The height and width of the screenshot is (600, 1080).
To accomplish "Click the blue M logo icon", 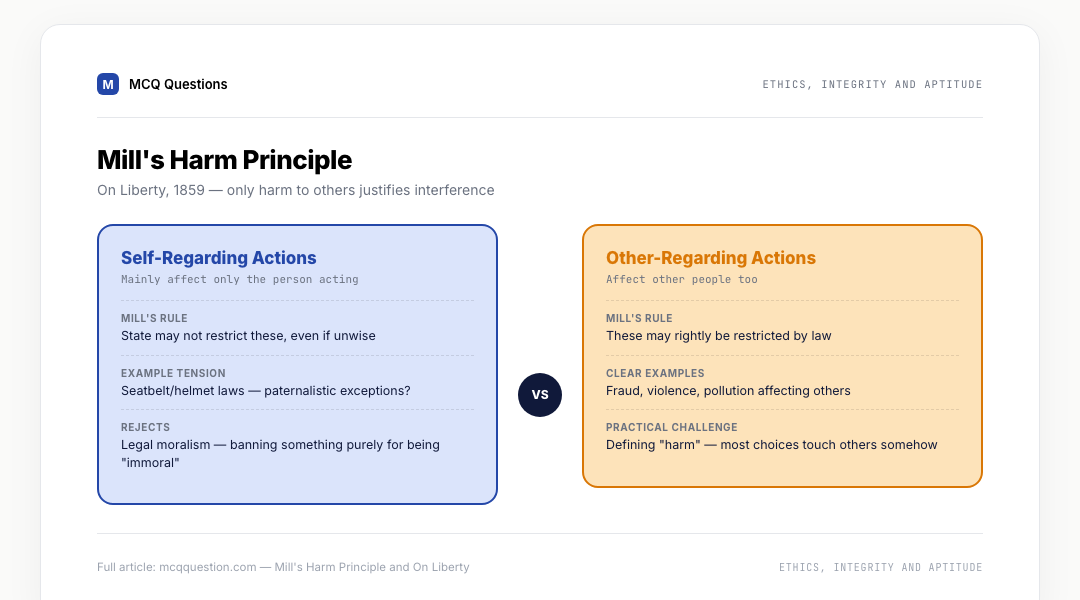I will 107,84.
